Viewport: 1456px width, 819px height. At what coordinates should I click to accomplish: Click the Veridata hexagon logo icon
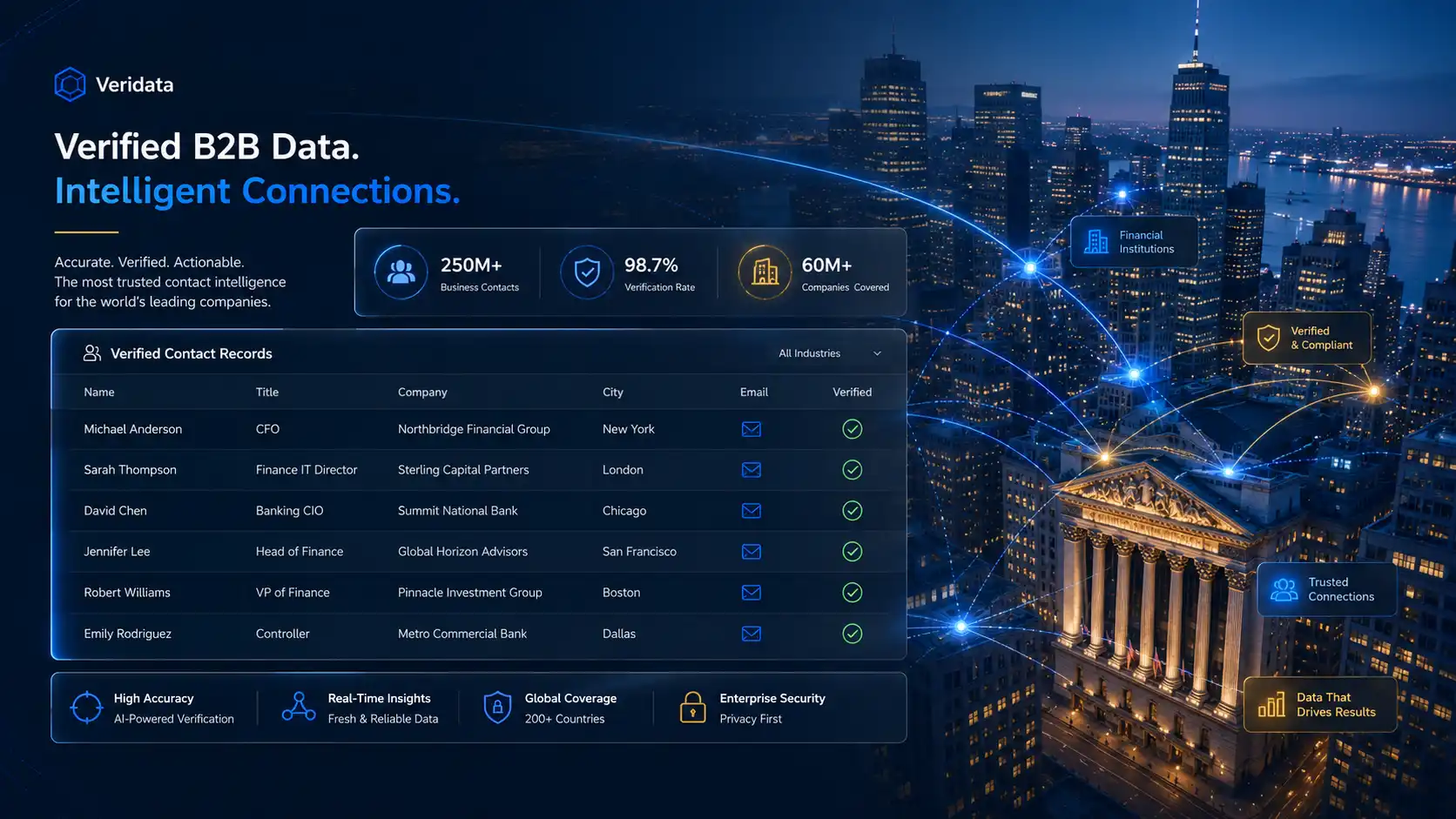coord(70,84)
